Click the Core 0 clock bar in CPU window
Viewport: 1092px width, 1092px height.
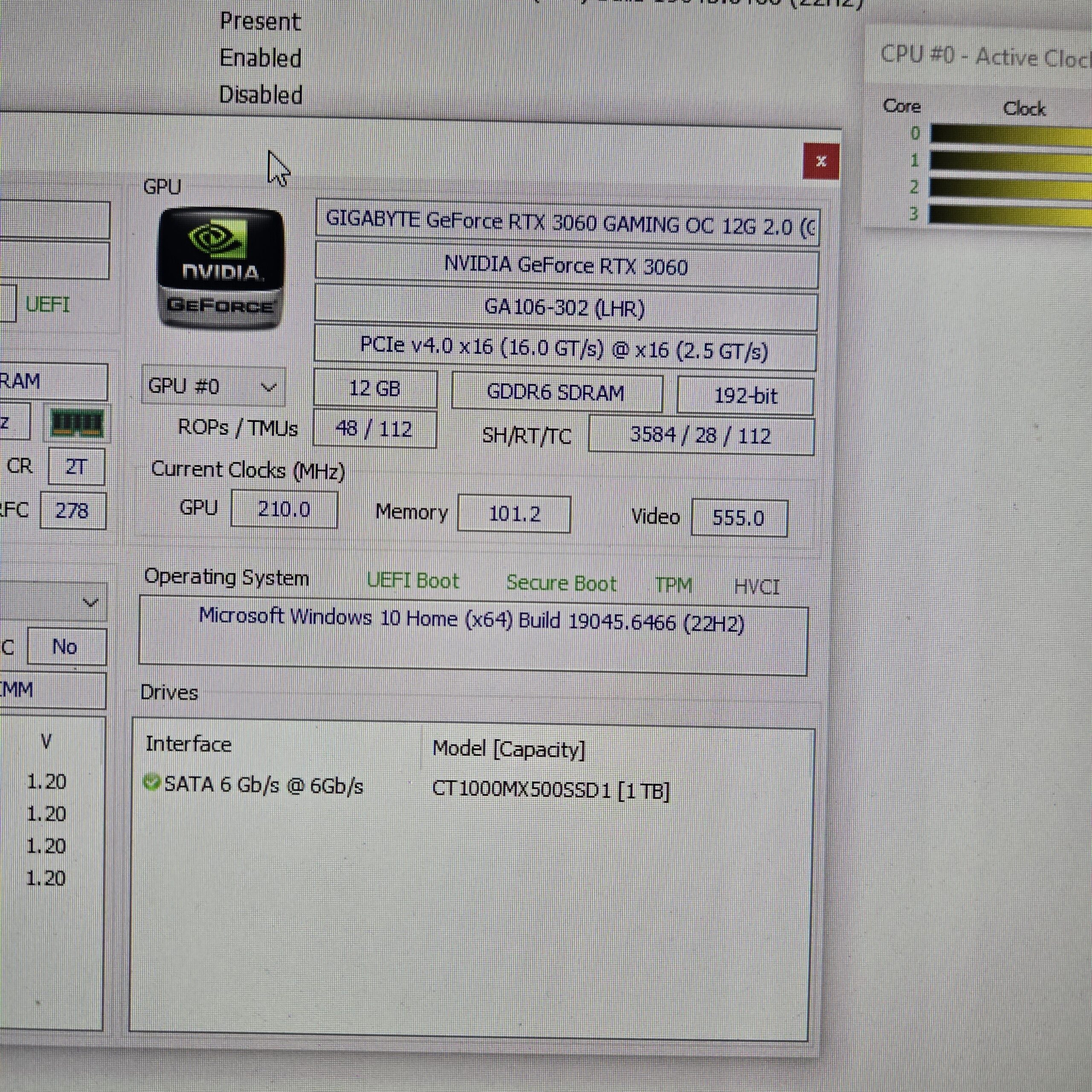[1011, 135]
